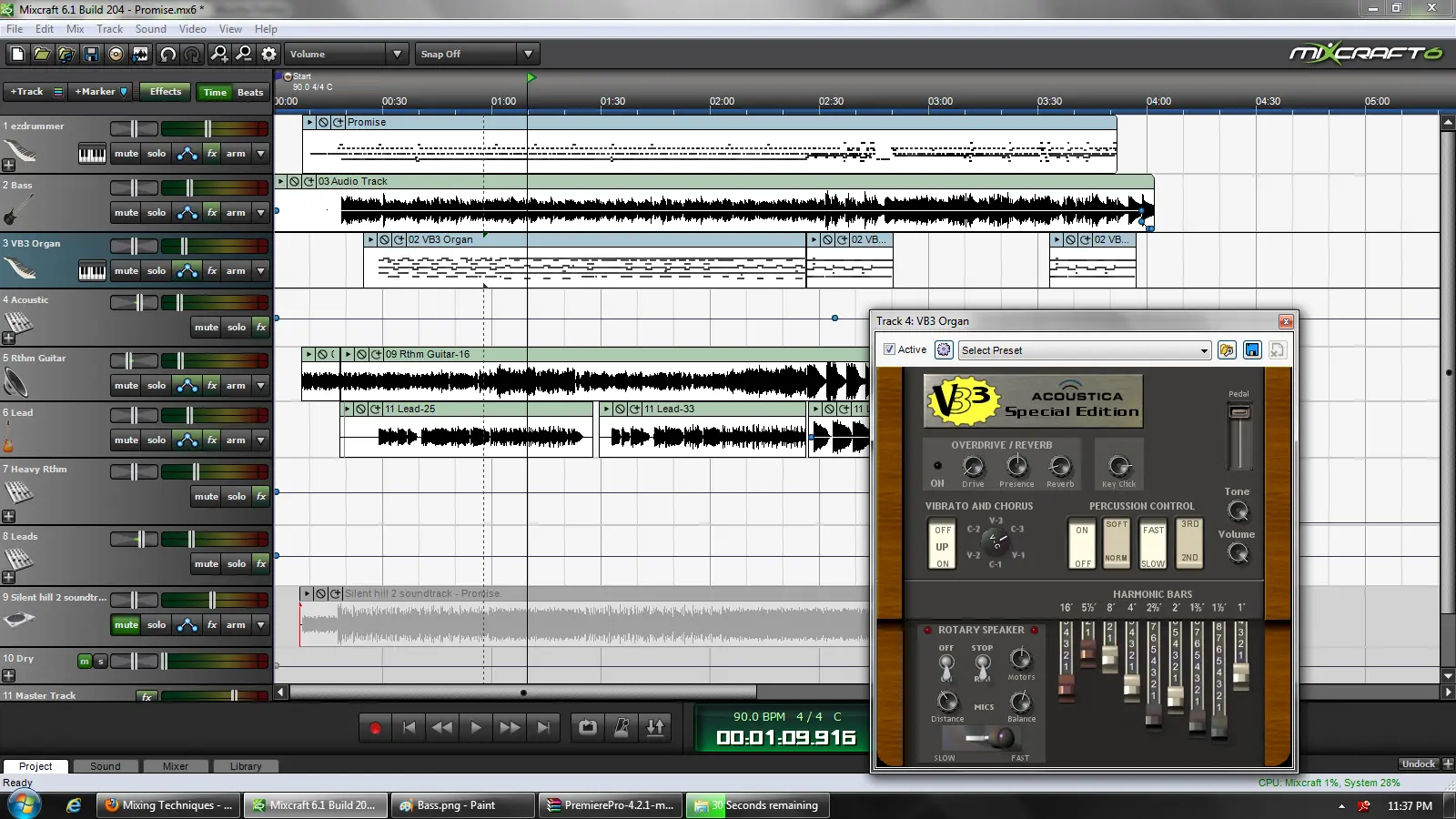Arm the VB3 Organ track

pos(236,271)
